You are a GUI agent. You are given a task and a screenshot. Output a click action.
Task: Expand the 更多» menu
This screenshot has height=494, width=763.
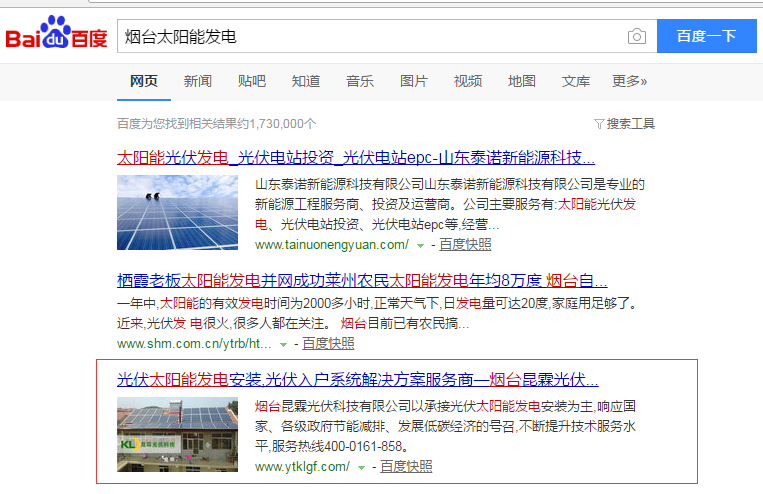pos(629,81)
